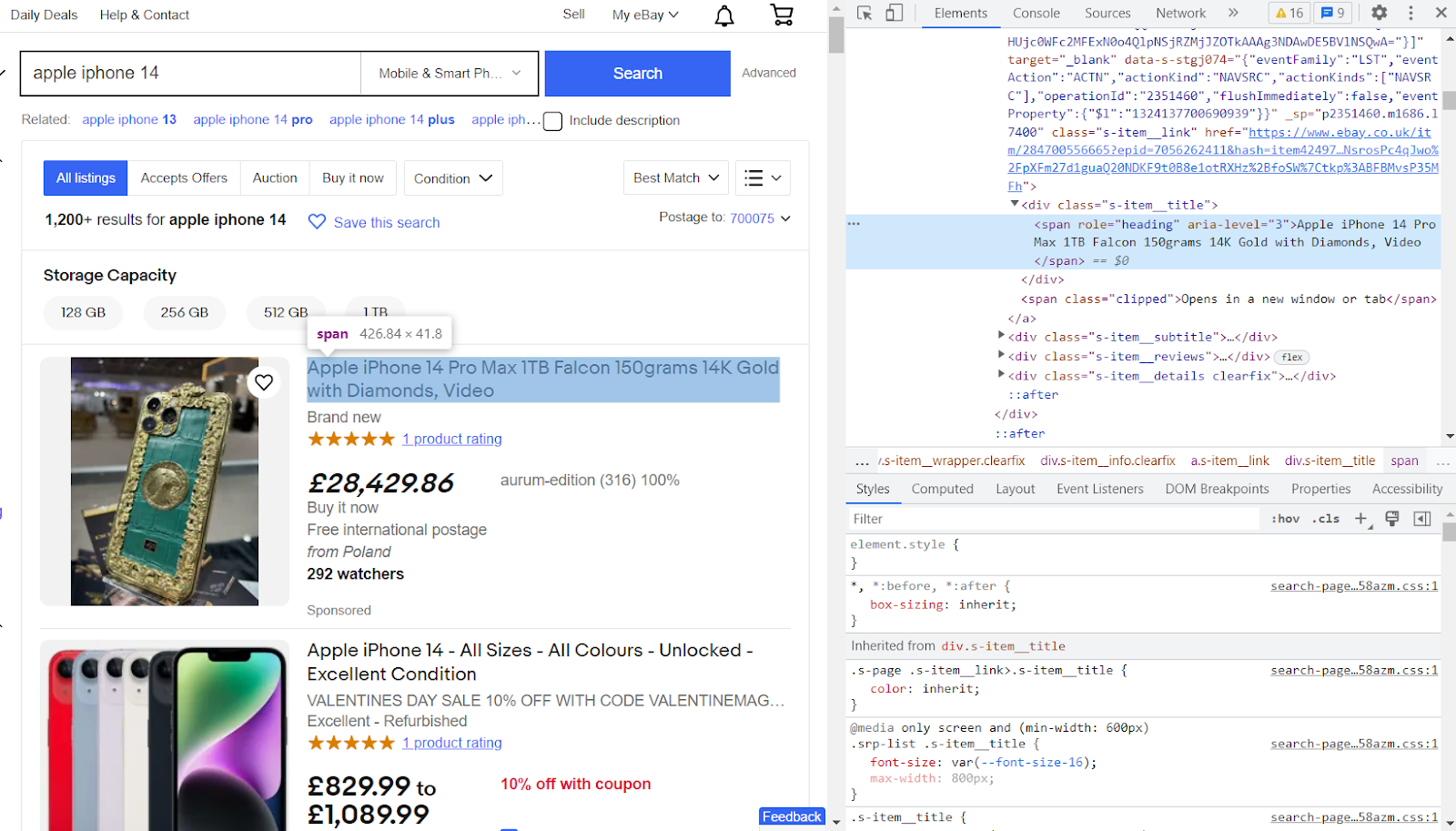Close the DevTools panel
Image resolution: width=1456 pixels, height=831 pixels.
point(1441,13)
